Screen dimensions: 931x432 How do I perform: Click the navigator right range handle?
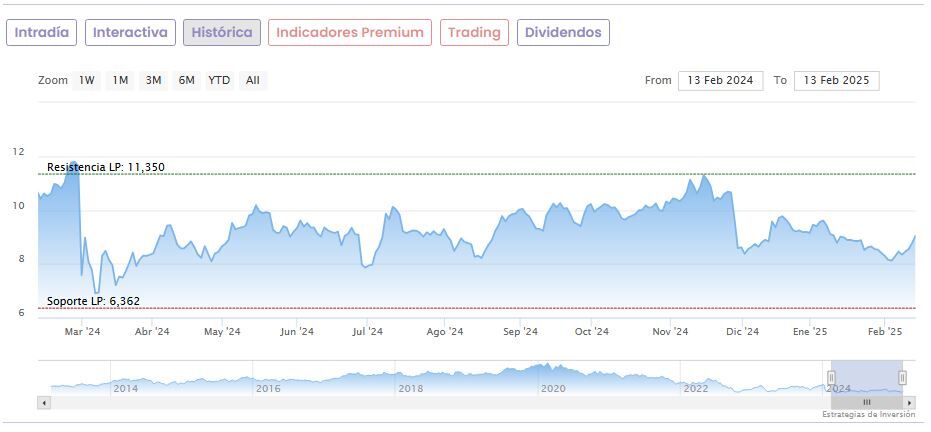click(x=902, y=377)
